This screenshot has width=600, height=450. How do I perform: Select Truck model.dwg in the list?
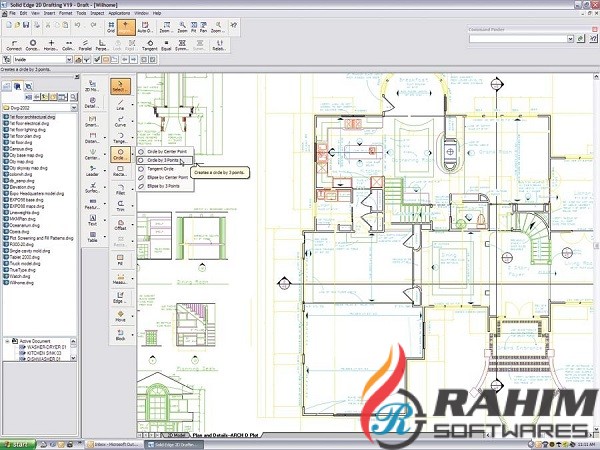(22, 264)
